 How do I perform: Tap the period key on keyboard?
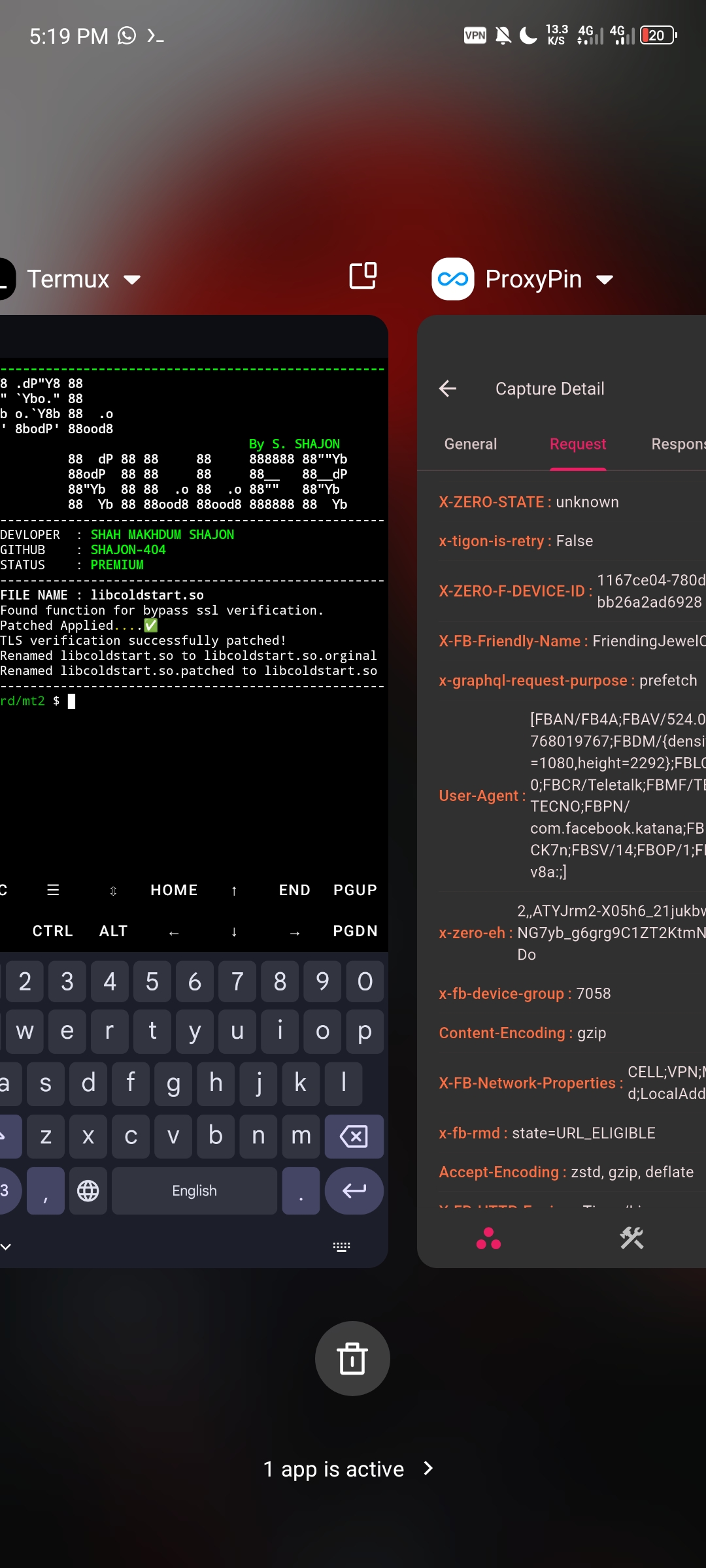point(301,1190)
